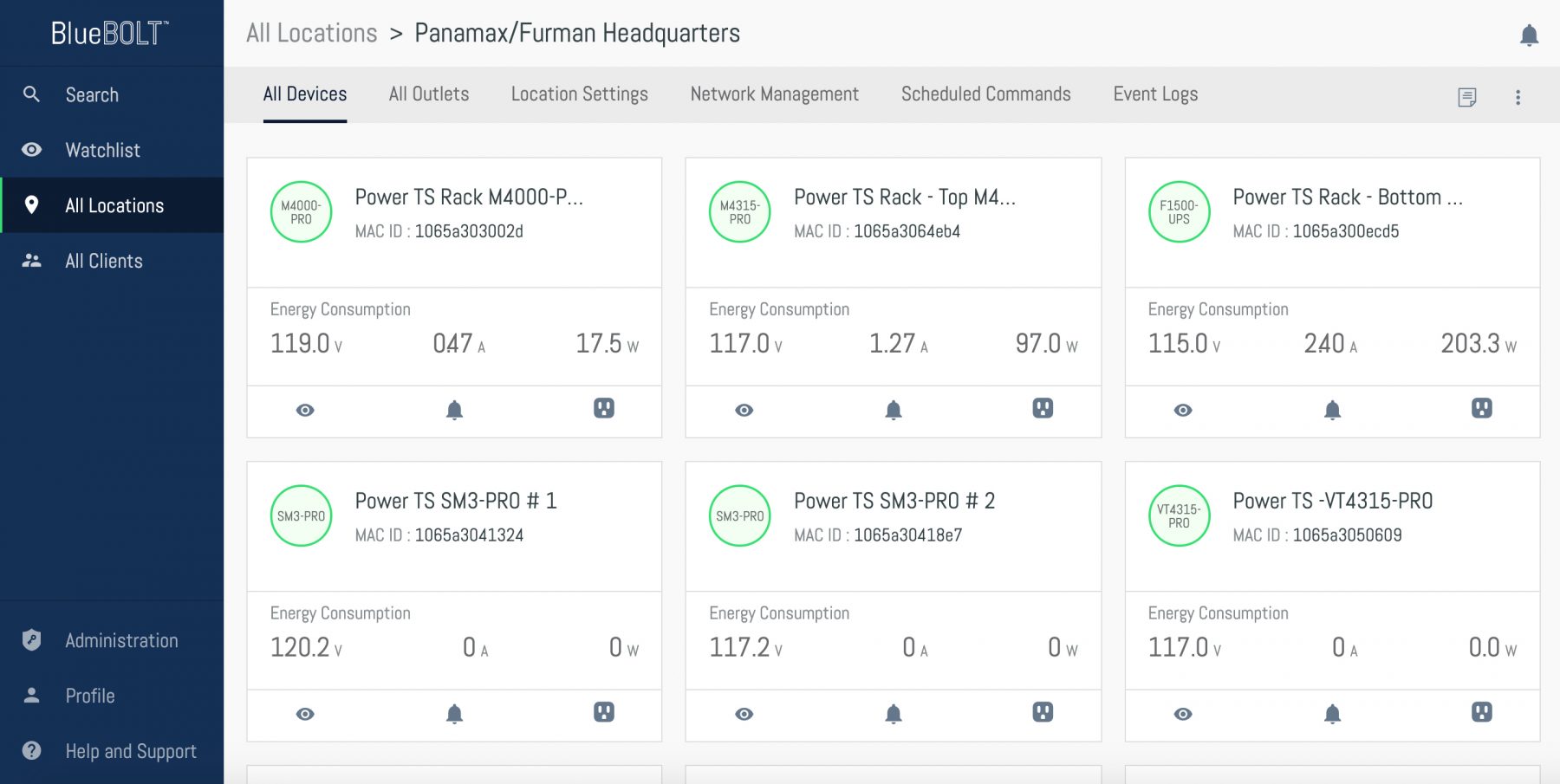Open alerts bell for Power TS Rack - Bottom
The image size is (1560, 784).
click(x=1333, y=410)
